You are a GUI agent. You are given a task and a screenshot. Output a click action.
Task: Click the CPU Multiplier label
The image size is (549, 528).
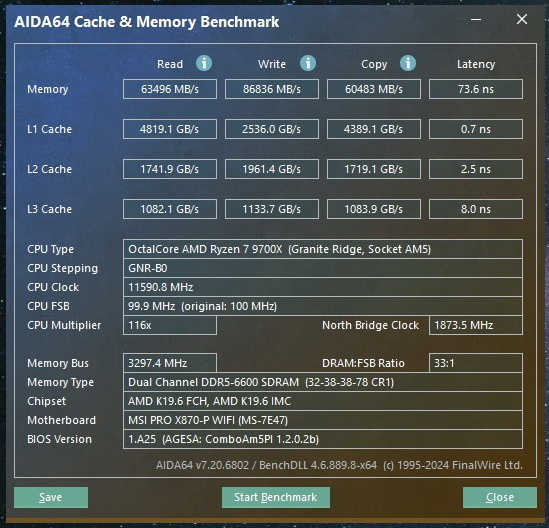64,325
